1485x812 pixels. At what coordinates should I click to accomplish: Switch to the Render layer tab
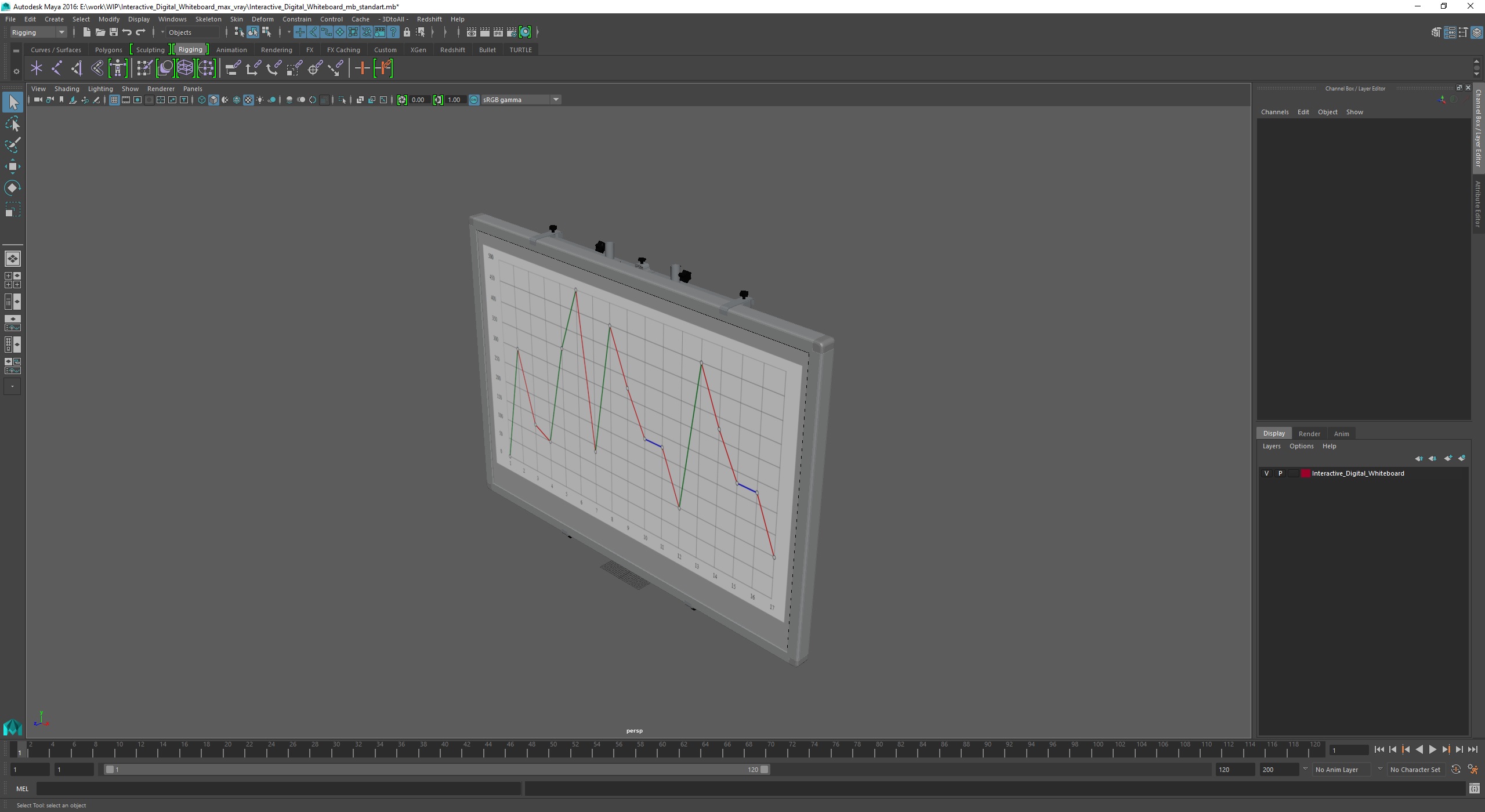[1309, 433]
